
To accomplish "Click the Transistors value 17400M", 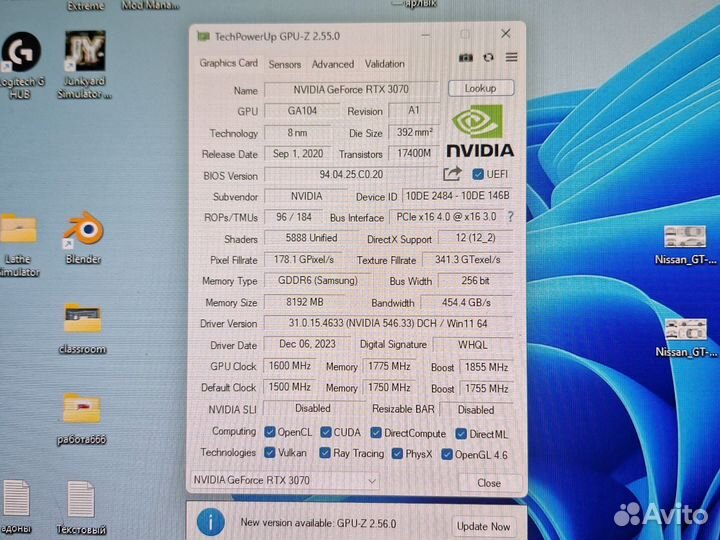I will pos(414,153).
